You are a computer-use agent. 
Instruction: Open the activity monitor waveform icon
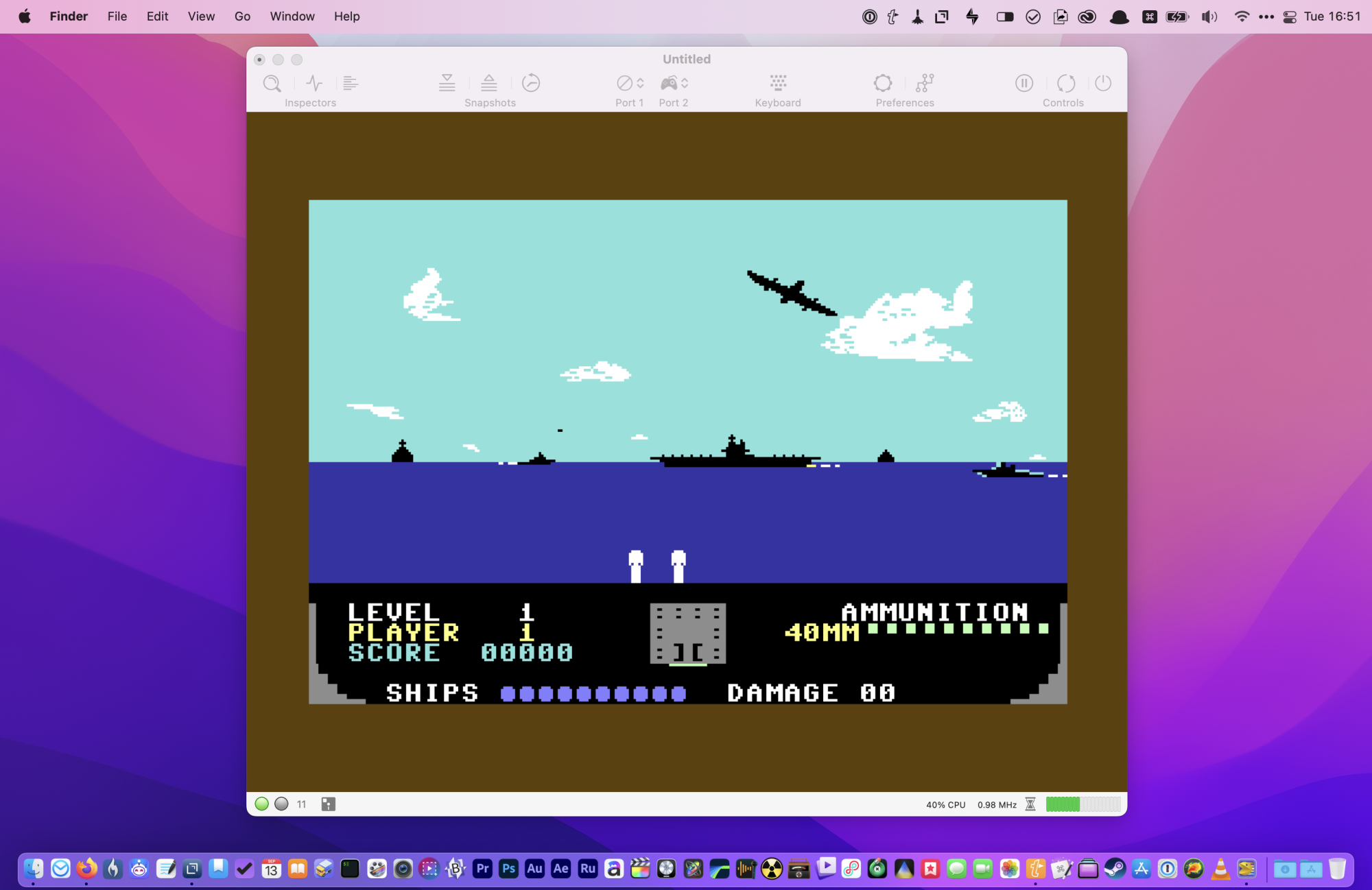pyautogui.click(x=314, y=84)
